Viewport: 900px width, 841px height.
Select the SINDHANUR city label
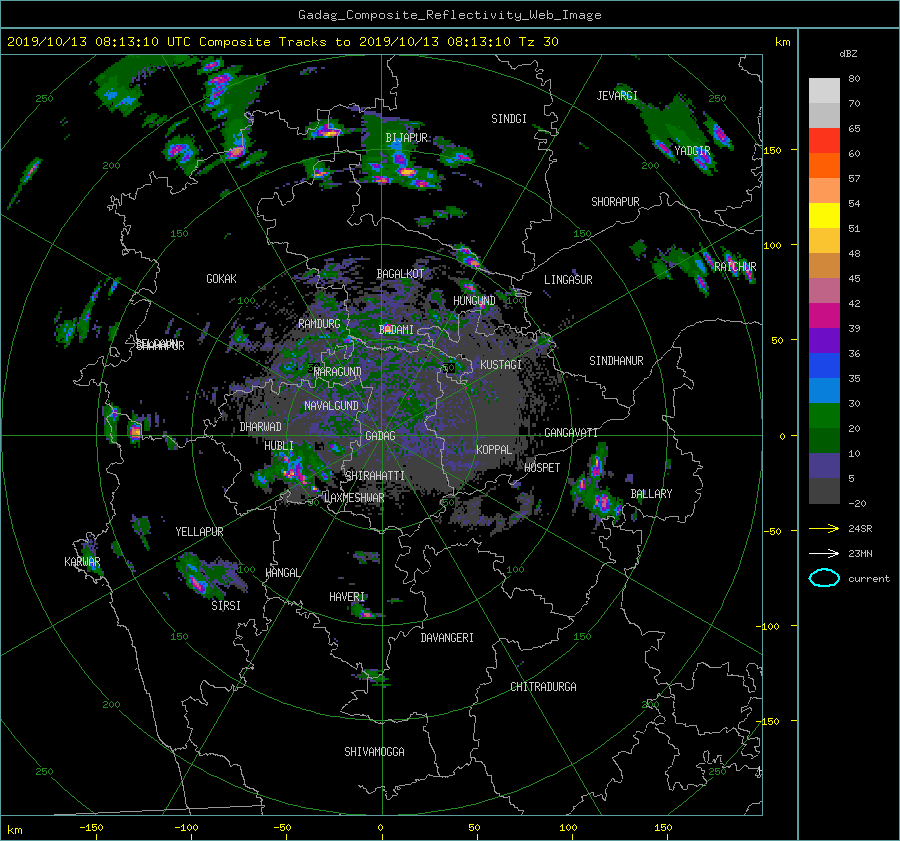click(x=616, y=361)
